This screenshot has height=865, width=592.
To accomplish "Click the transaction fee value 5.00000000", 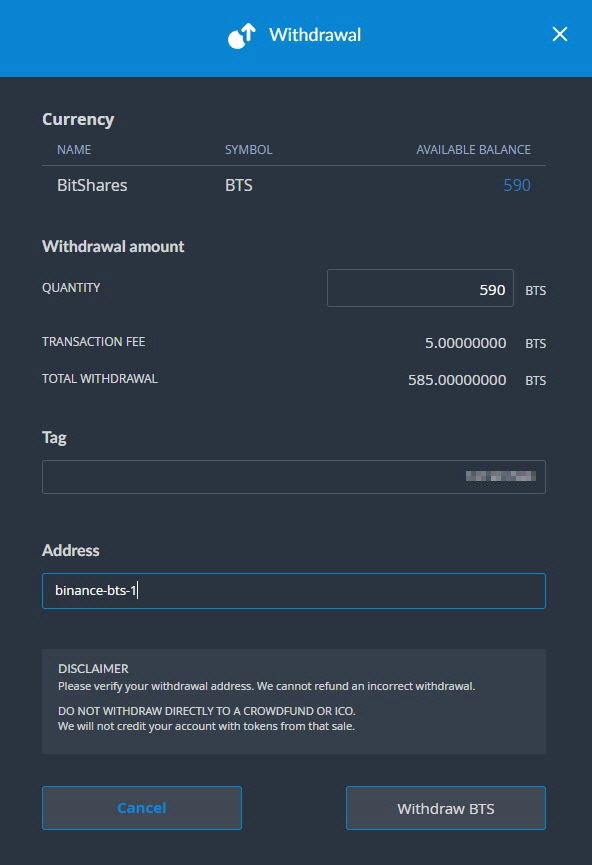I will pos(465,343).
